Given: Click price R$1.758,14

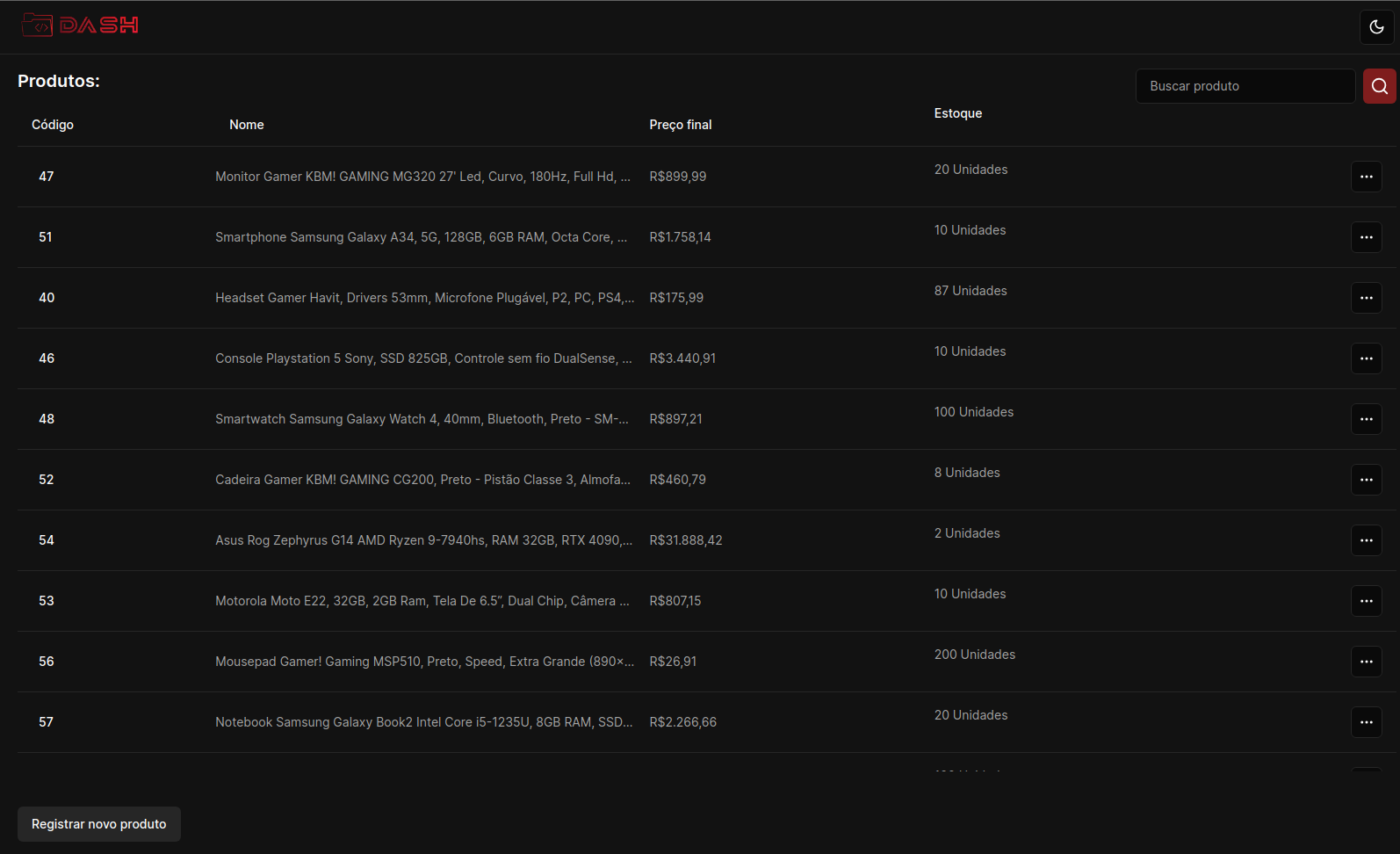Looking at the screenshot, I should click(681, 237).
